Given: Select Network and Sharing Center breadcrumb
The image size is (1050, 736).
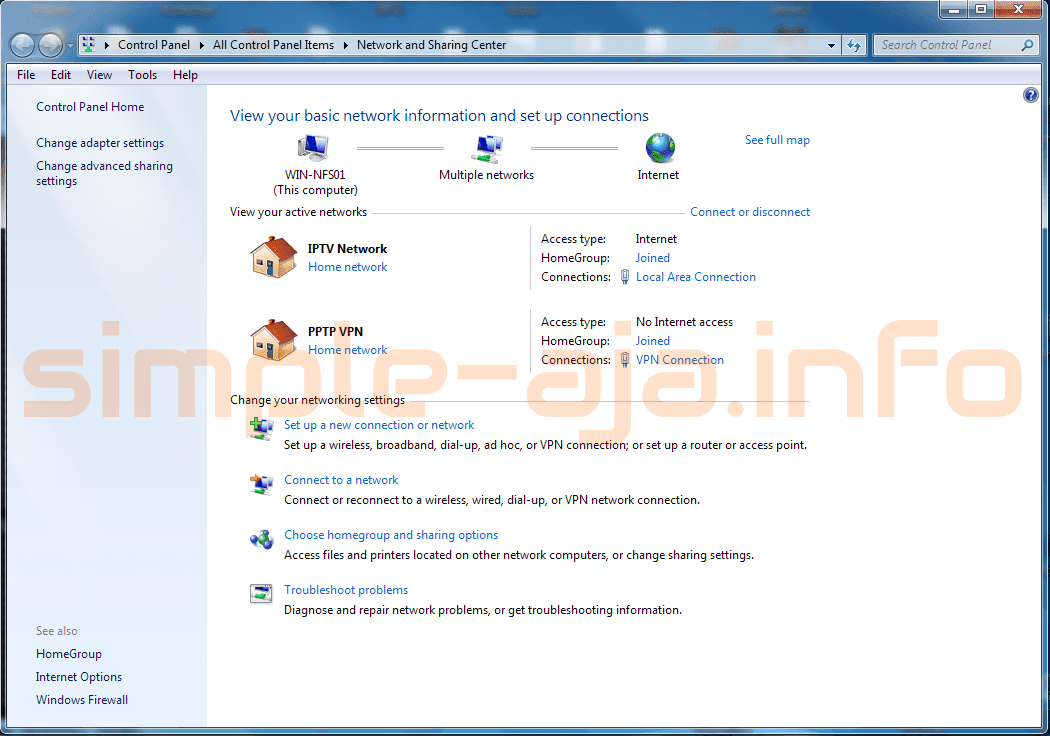Looking at the screenshot, I should tap(431, 45).
